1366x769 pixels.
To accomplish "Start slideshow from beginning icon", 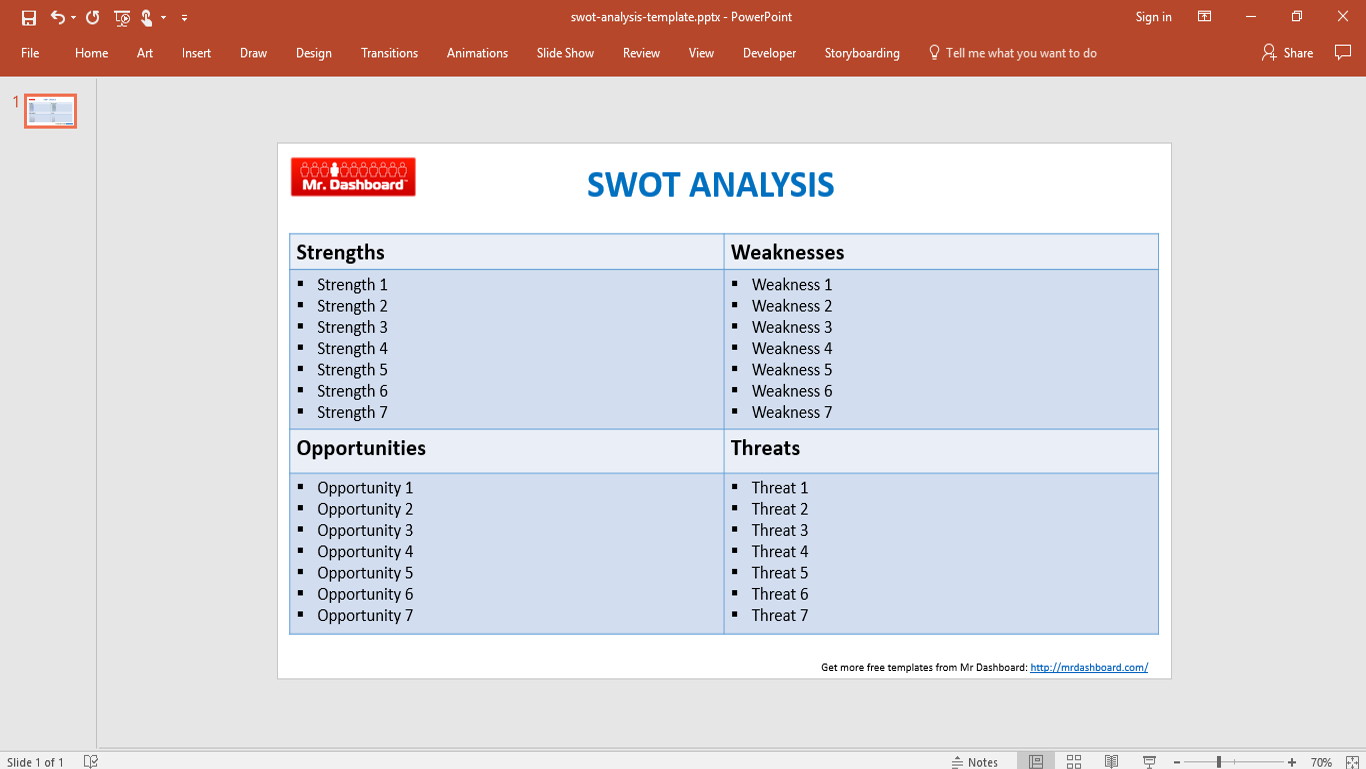I will point(122,17).
